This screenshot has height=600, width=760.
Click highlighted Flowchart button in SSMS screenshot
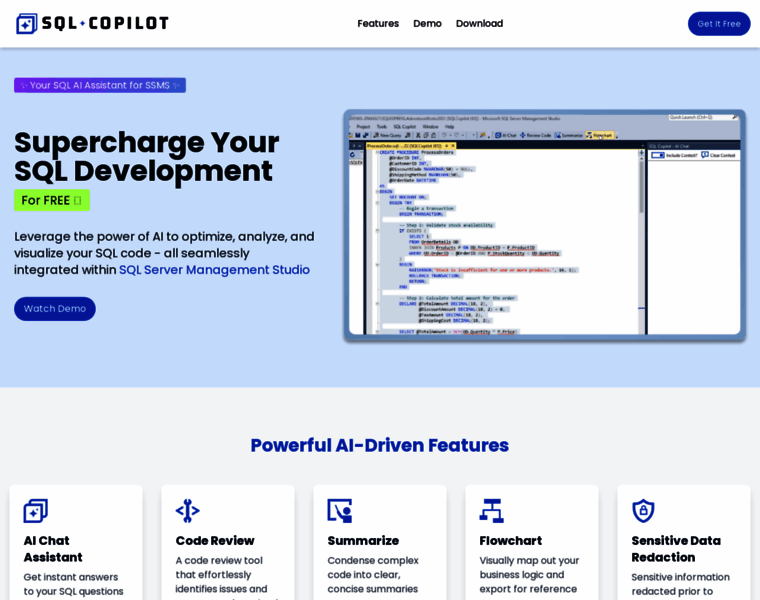(600, 135)
